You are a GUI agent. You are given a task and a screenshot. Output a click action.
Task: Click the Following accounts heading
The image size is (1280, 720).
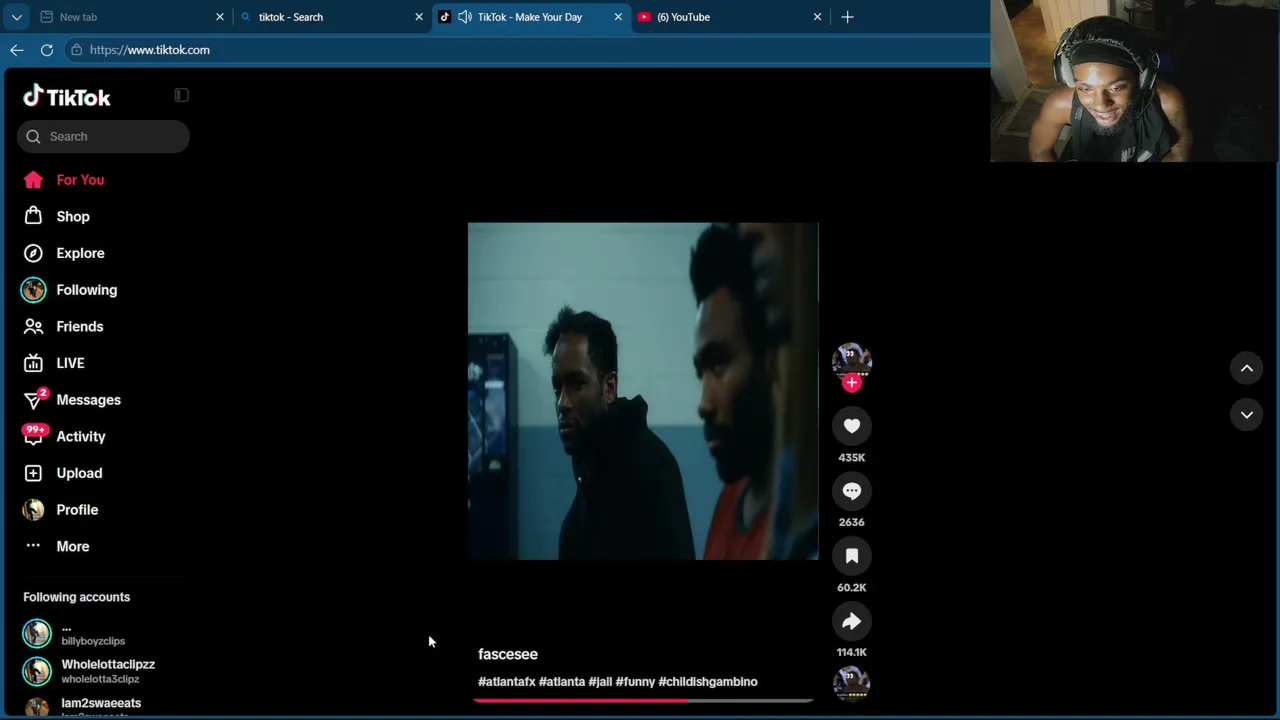[x=77, y=597]
